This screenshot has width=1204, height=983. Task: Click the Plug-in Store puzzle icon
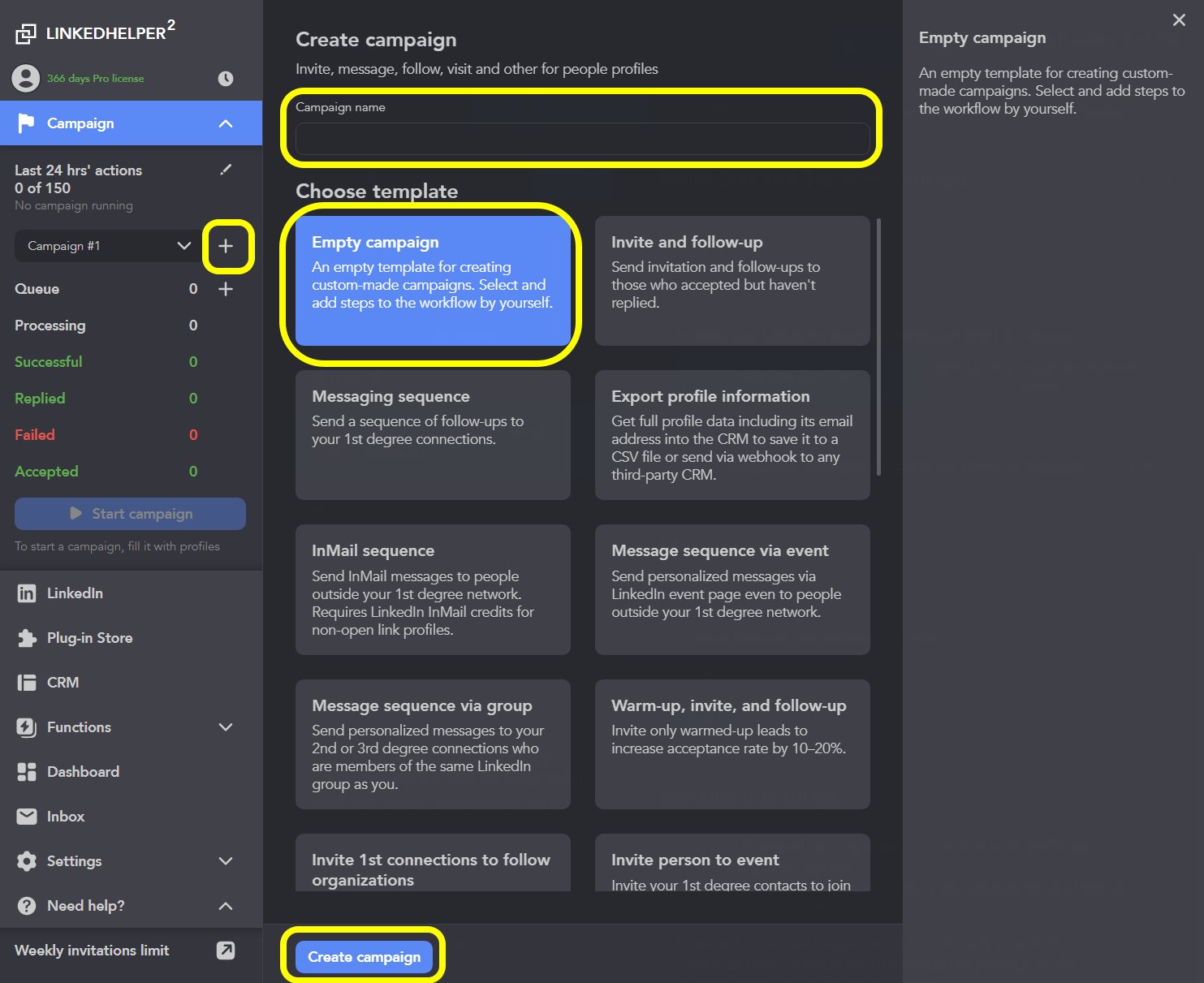tap(27, 638)
